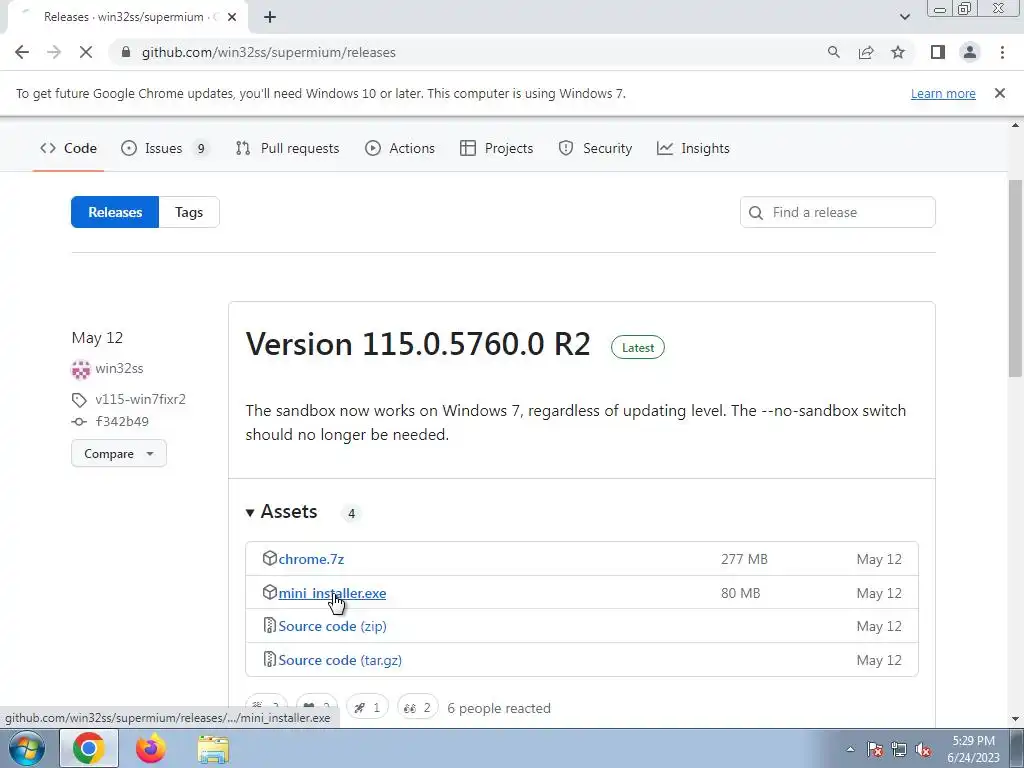Screen dimensions: 1024x768
Task: Click the Action Center flag tray icon
Action: click(875, 749)
